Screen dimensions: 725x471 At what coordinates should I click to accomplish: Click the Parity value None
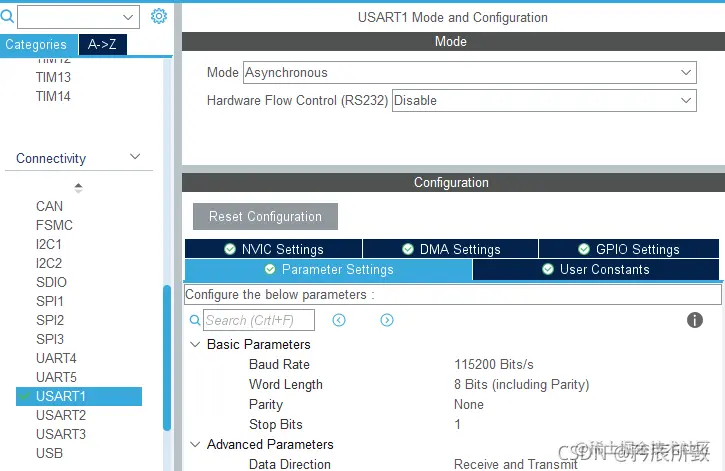point(468,404)
